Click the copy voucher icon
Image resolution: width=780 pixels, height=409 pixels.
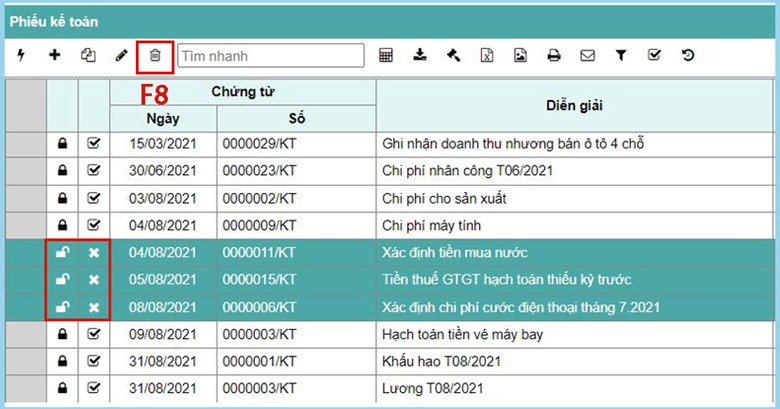pyautogui.click(x=87, y=56)
